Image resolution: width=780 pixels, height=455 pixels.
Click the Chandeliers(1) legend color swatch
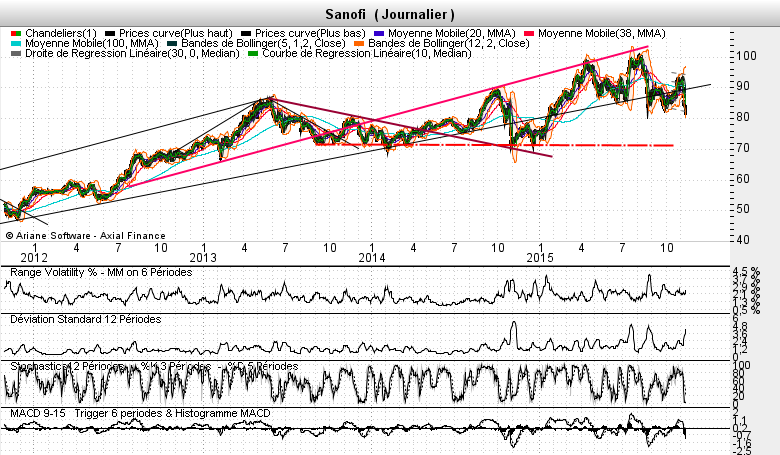[x=16, y=33]
